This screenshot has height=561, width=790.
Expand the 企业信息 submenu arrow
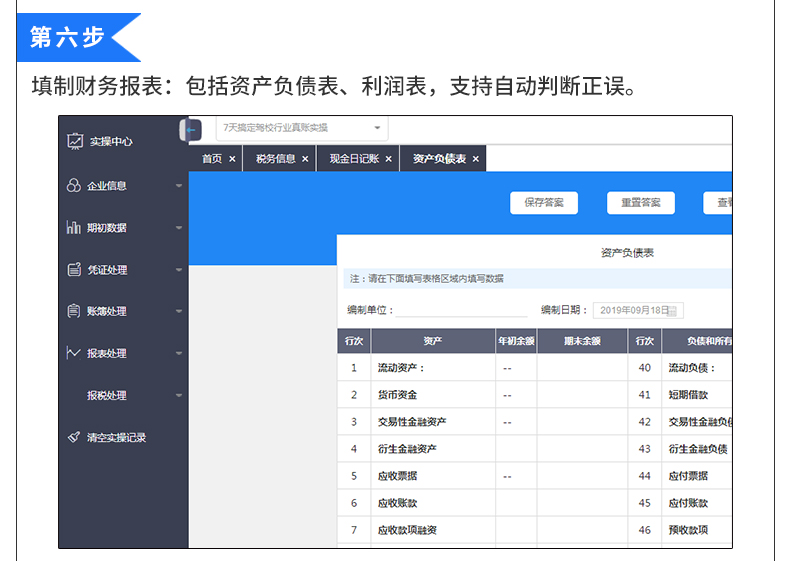pos(179,186)
